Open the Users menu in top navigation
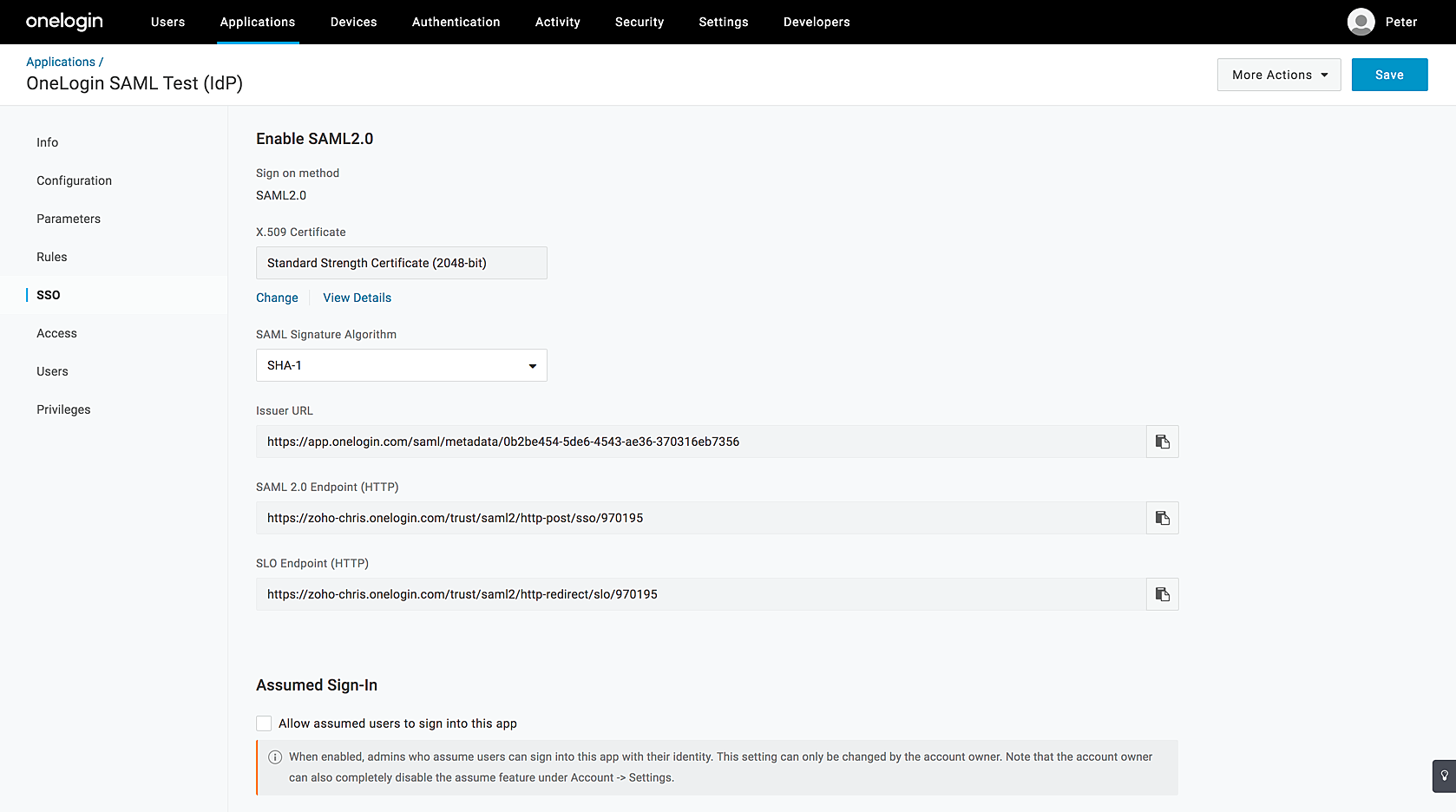Screen dimensions: 1456x812 coord(167,22)
